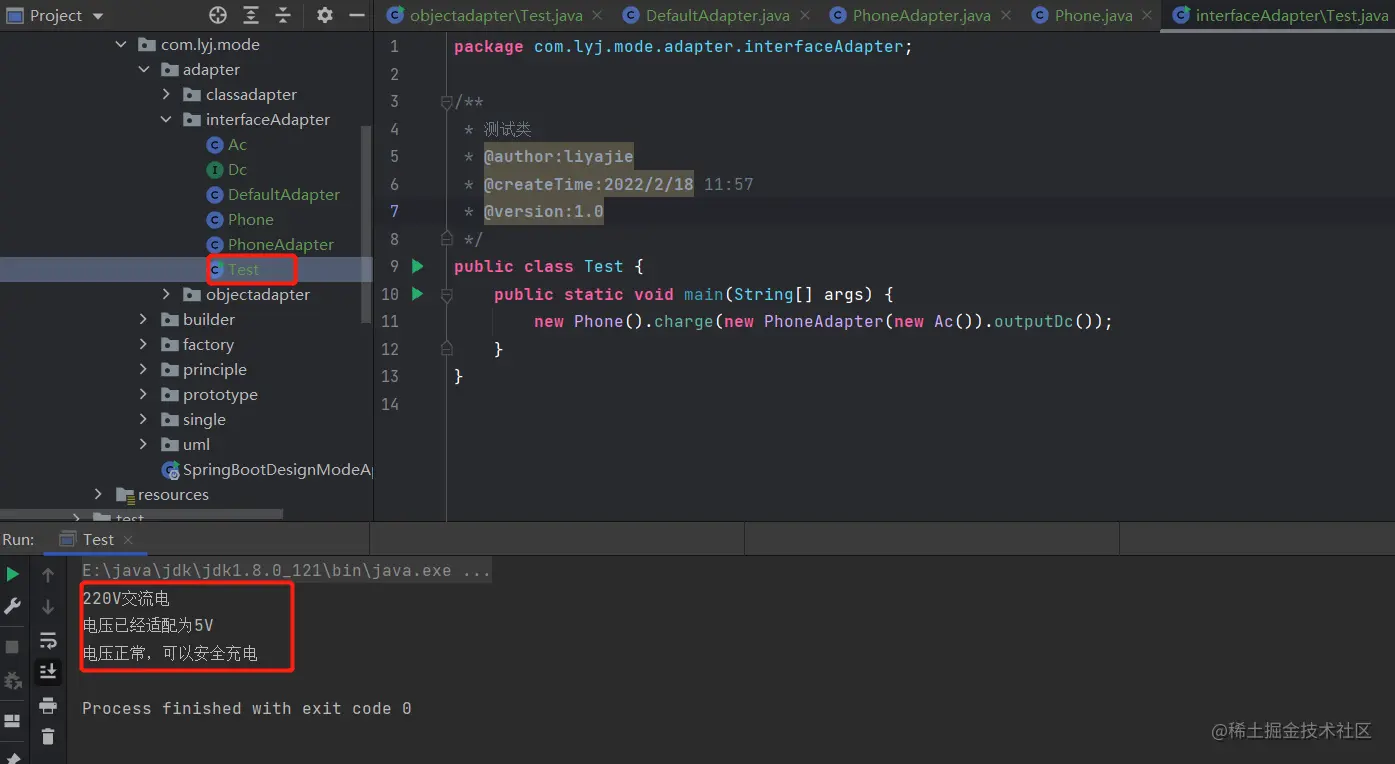
Task: Select DefaultAdapter in the project tree
Action: coord(273,194)
